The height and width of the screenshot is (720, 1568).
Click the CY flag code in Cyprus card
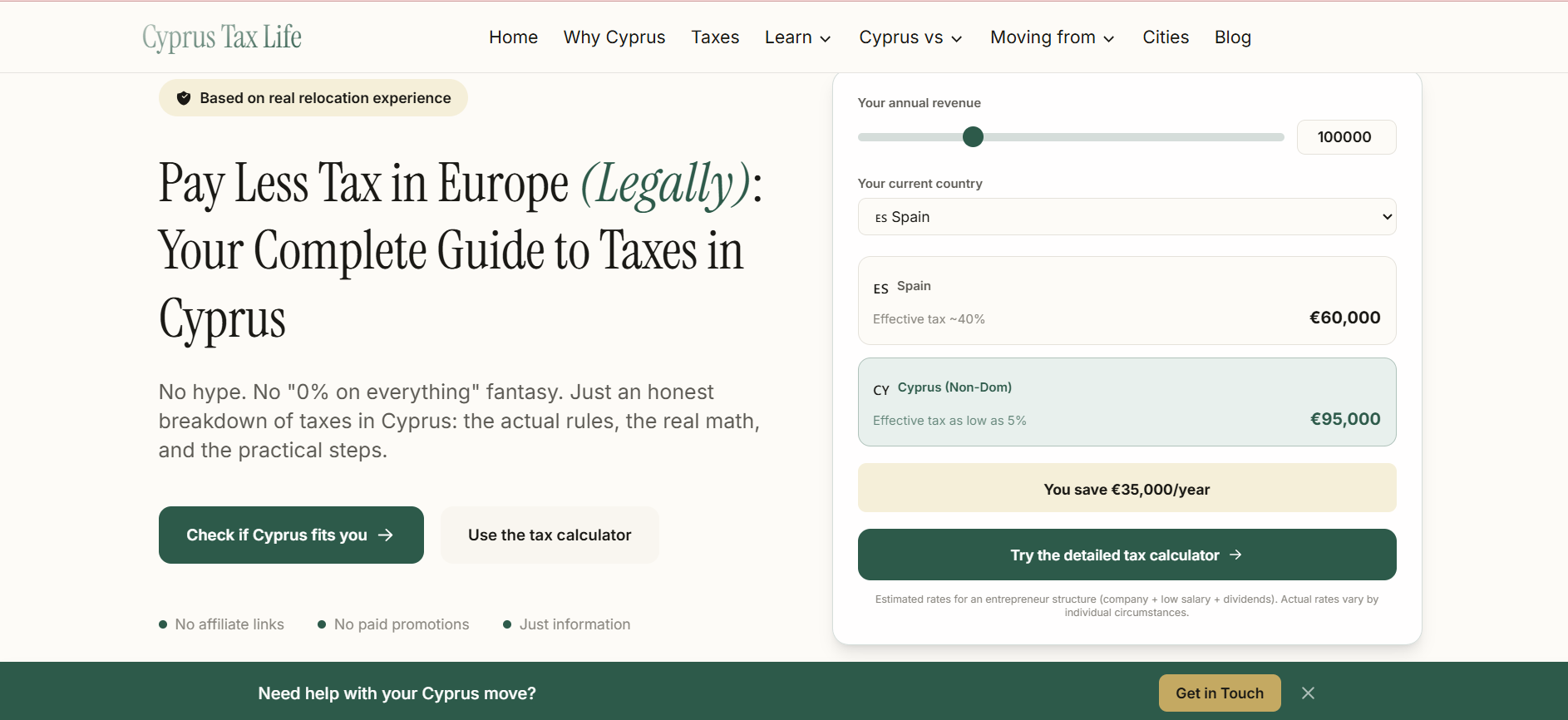(881, 390)
